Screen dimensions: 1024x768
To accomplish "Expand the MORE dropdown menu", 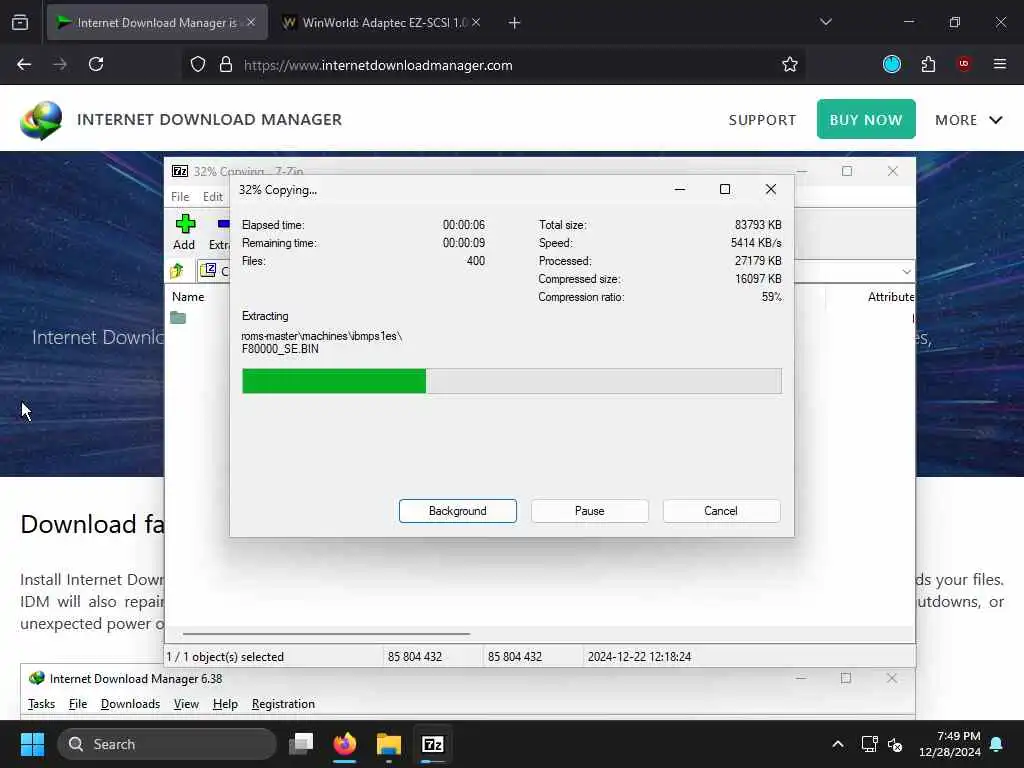I will coord(968,120).
